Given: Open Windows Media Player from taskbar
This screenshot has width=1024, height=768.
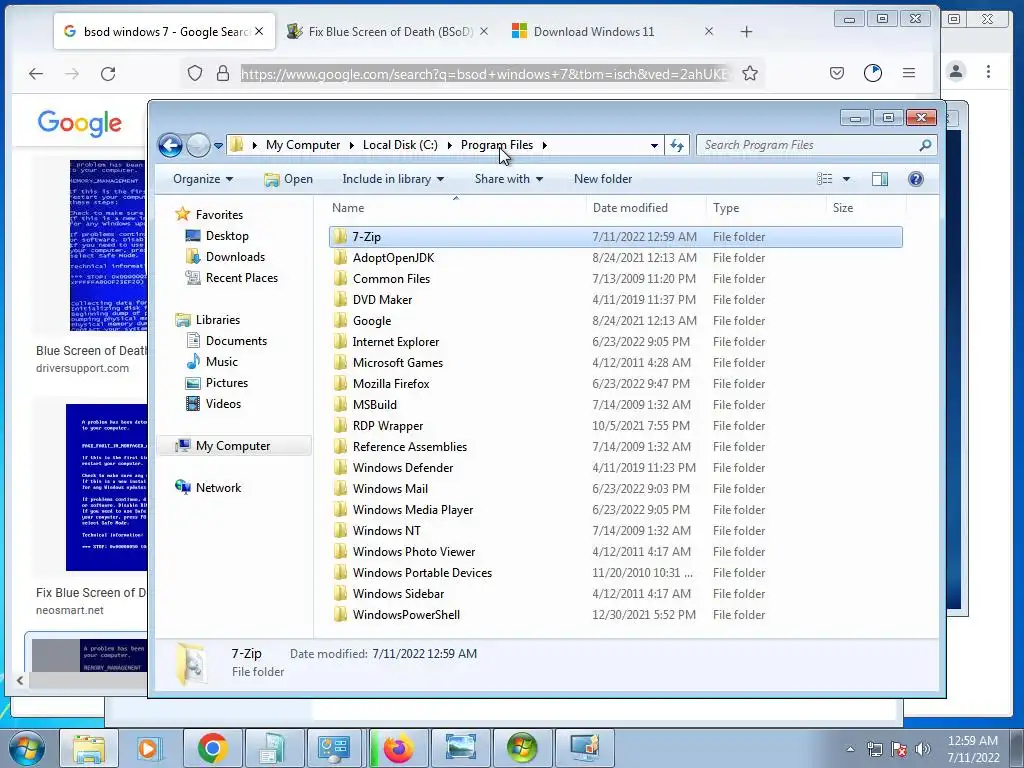Looking at the screenshot, I should 150,748.
